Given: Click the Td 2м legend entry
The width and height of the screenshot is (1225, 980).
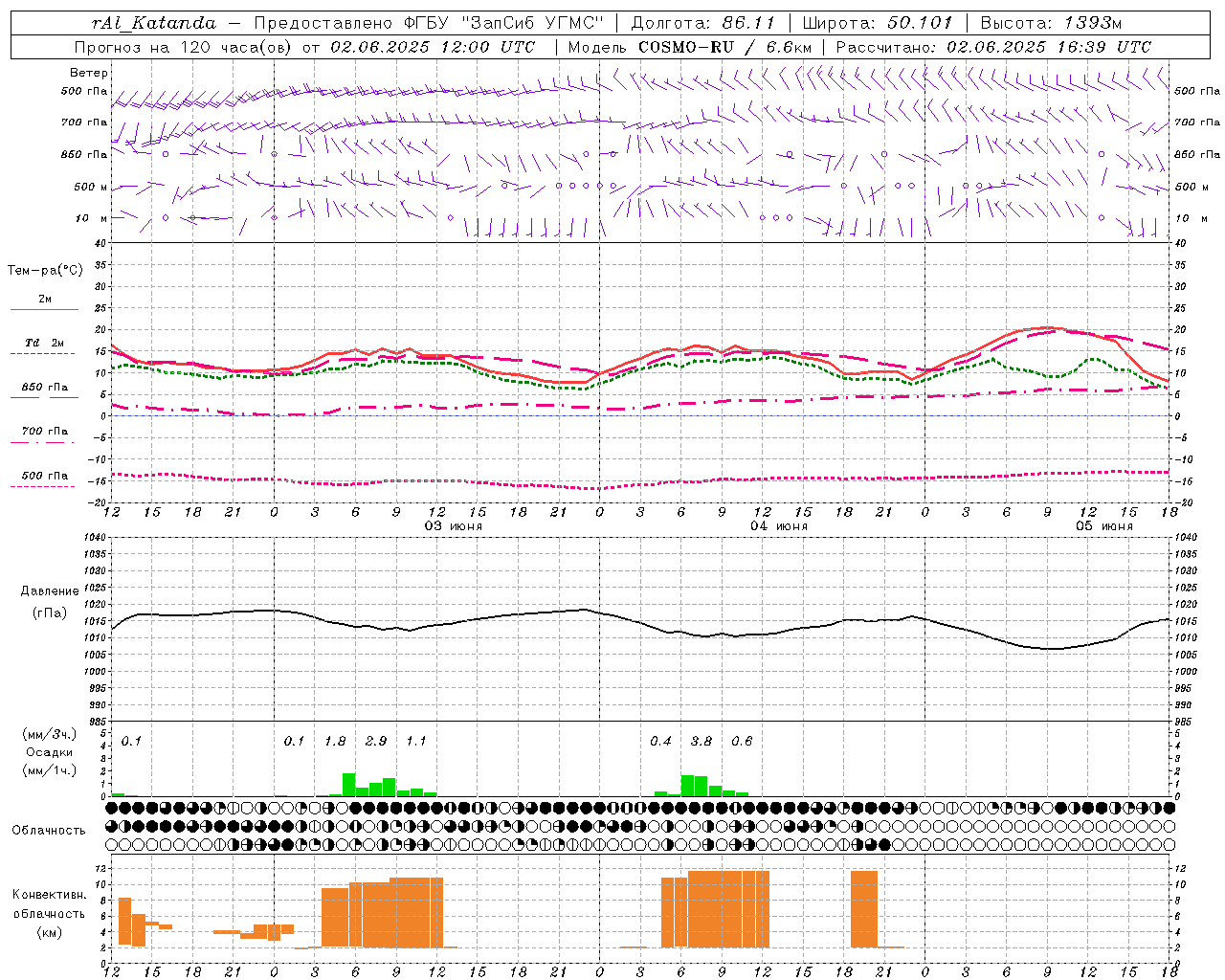Looking at the screenshot, I should tap(45, 343).
